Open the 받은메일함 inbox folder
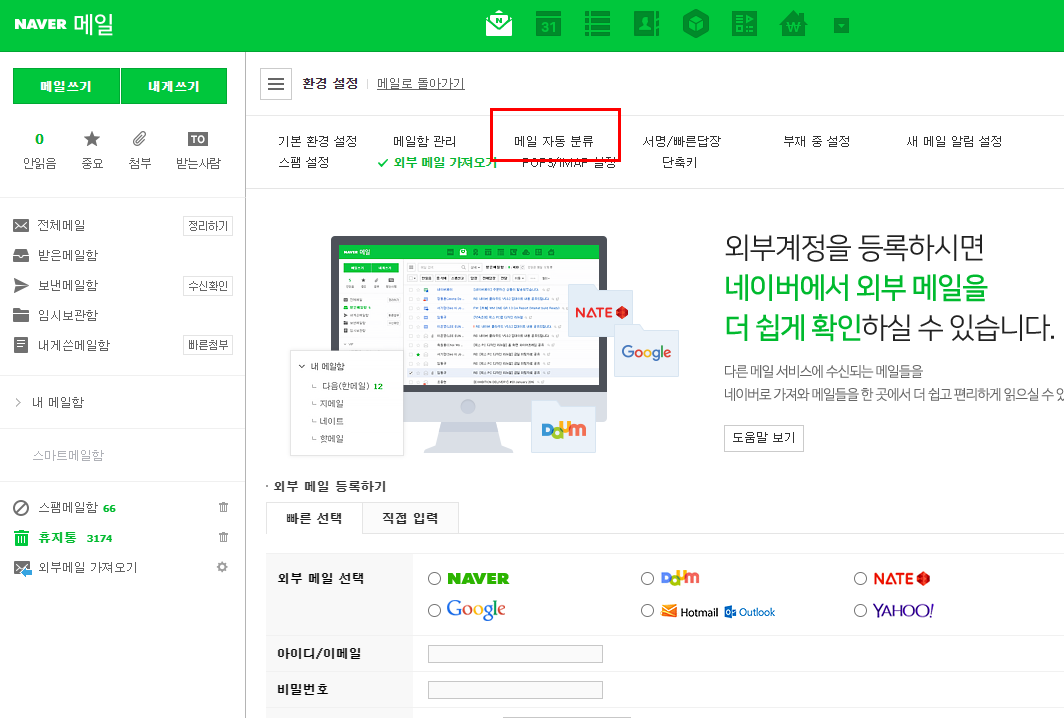Viewport: 1064px width, 718px height. (67, 255)
